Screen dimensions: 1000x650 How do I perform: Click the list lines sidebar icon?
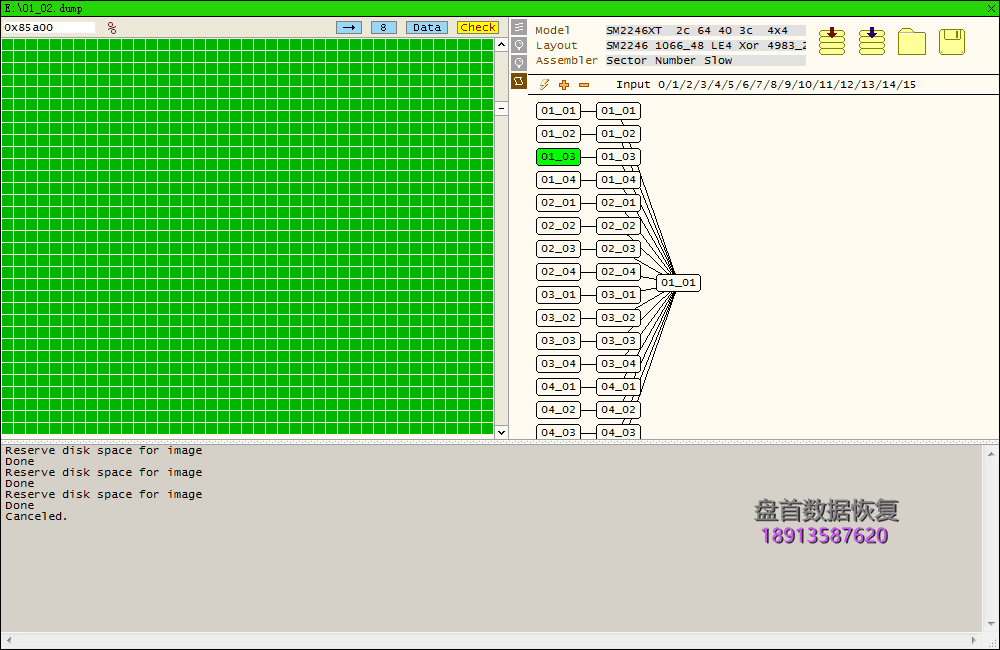click(x=519, y=27)
